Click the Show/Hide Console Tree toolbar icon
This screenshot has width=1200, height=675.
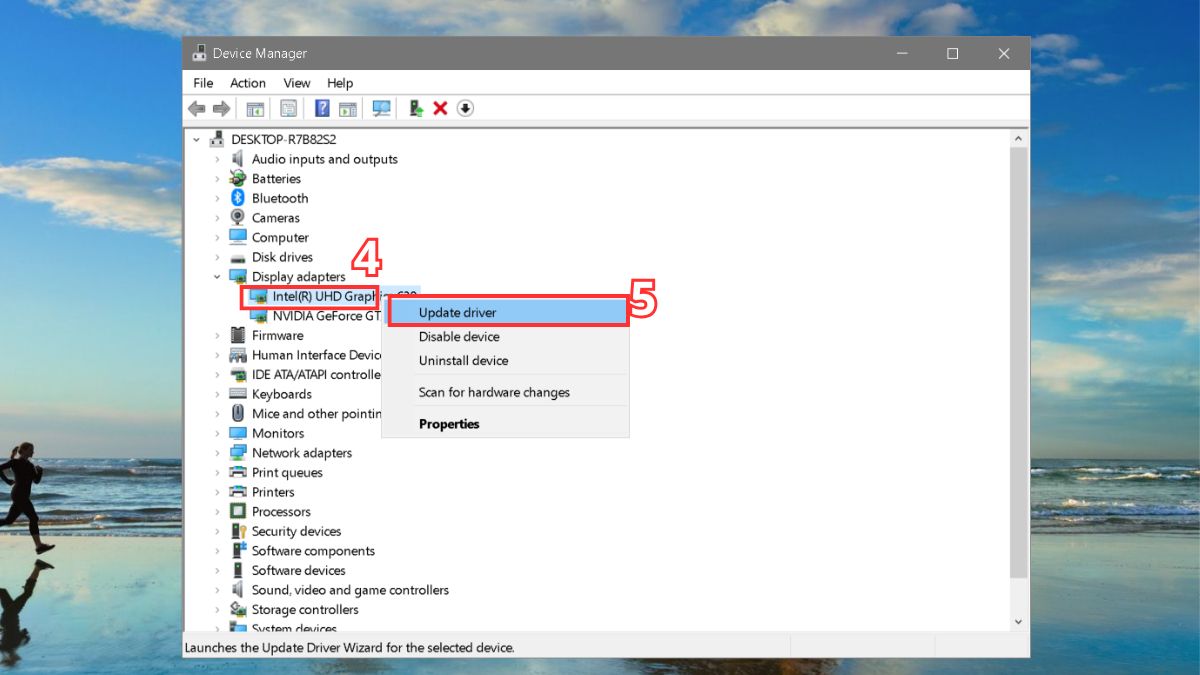(255, 108)
